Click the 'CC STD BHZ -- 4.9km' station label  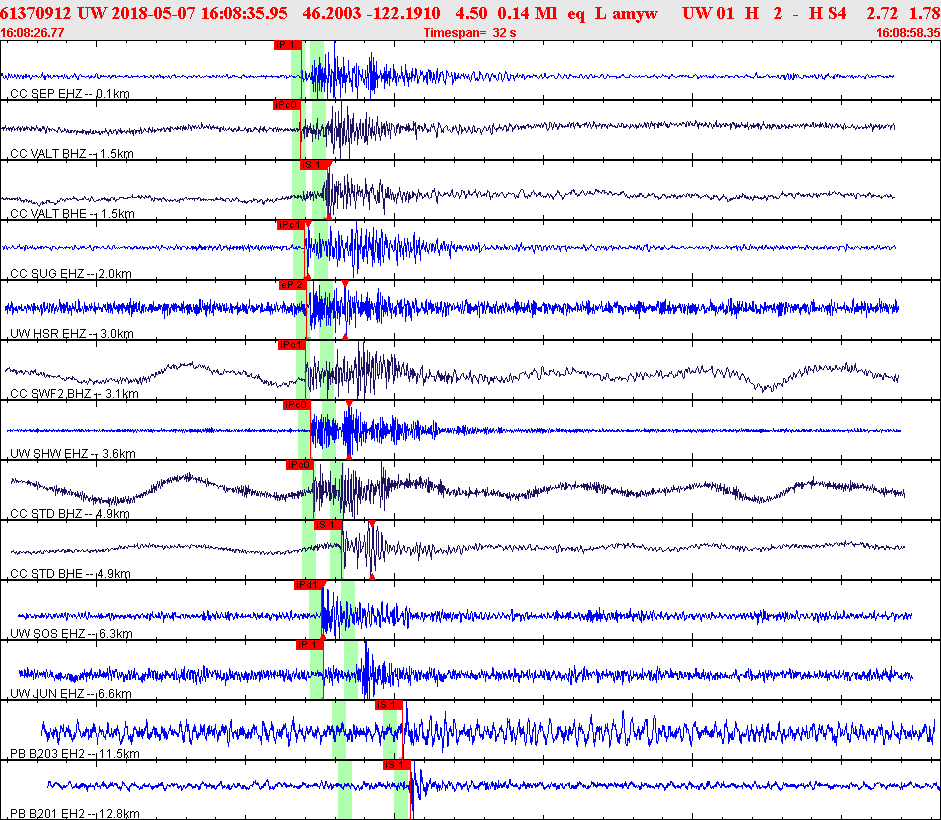coord(70,514)
